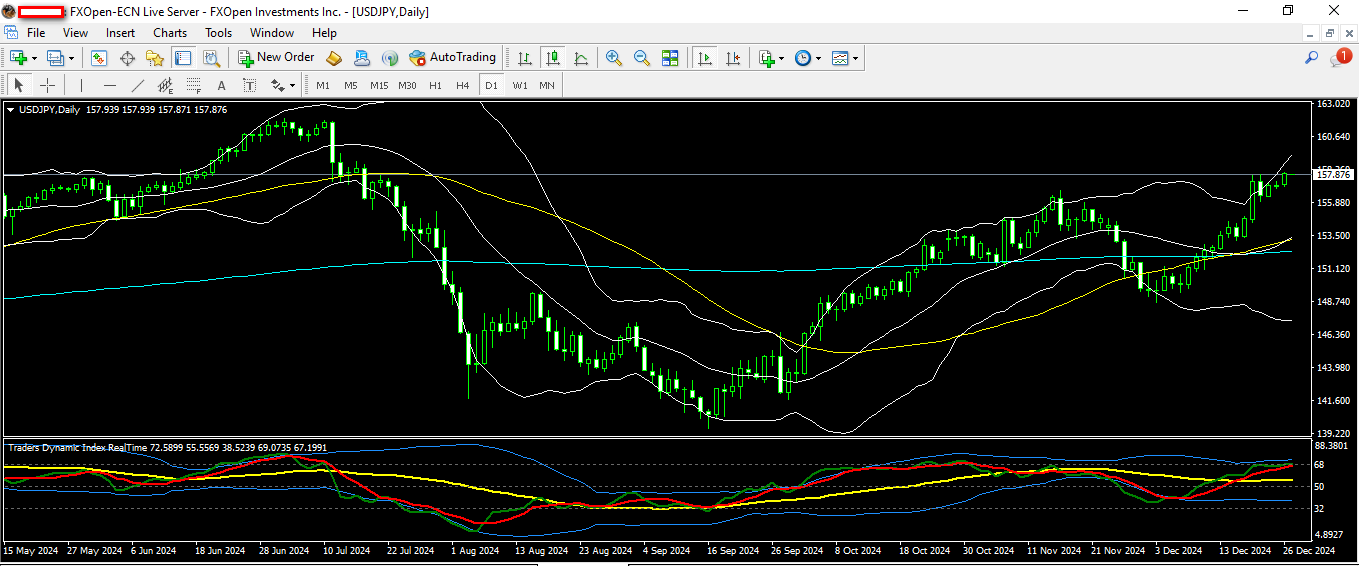Screen dimensions: 1359x566
Task: Open the search magnifier icon
Action: click(1312, 58)
